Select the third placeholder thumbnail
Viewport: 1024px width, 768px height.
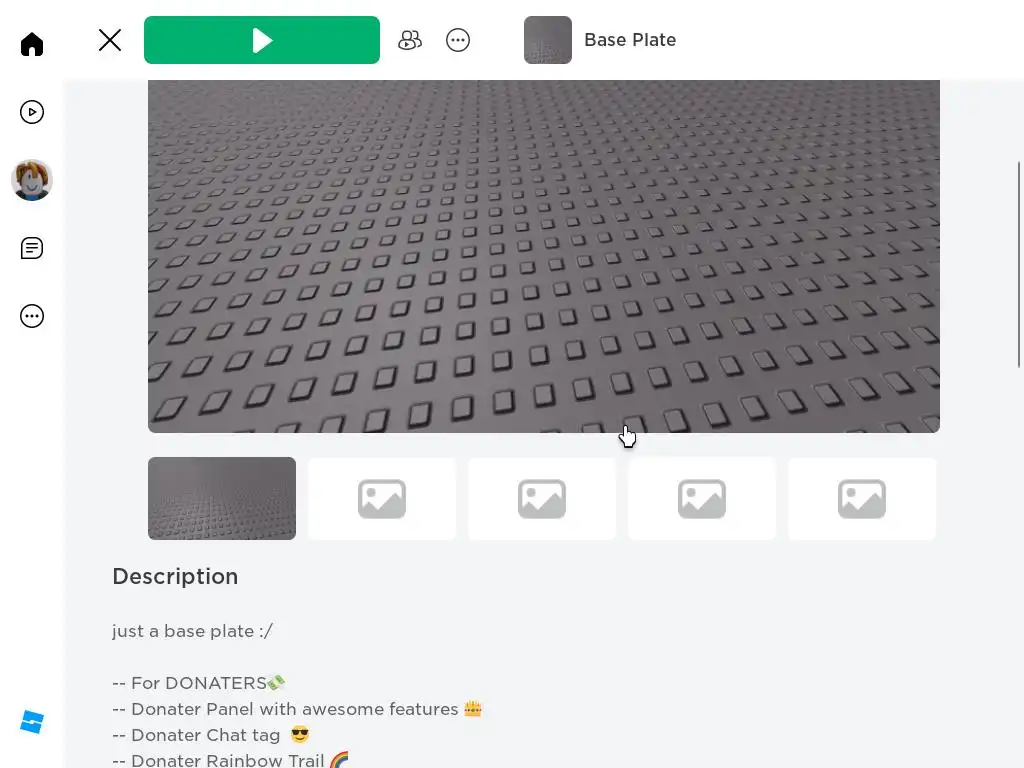pos(542,498)
